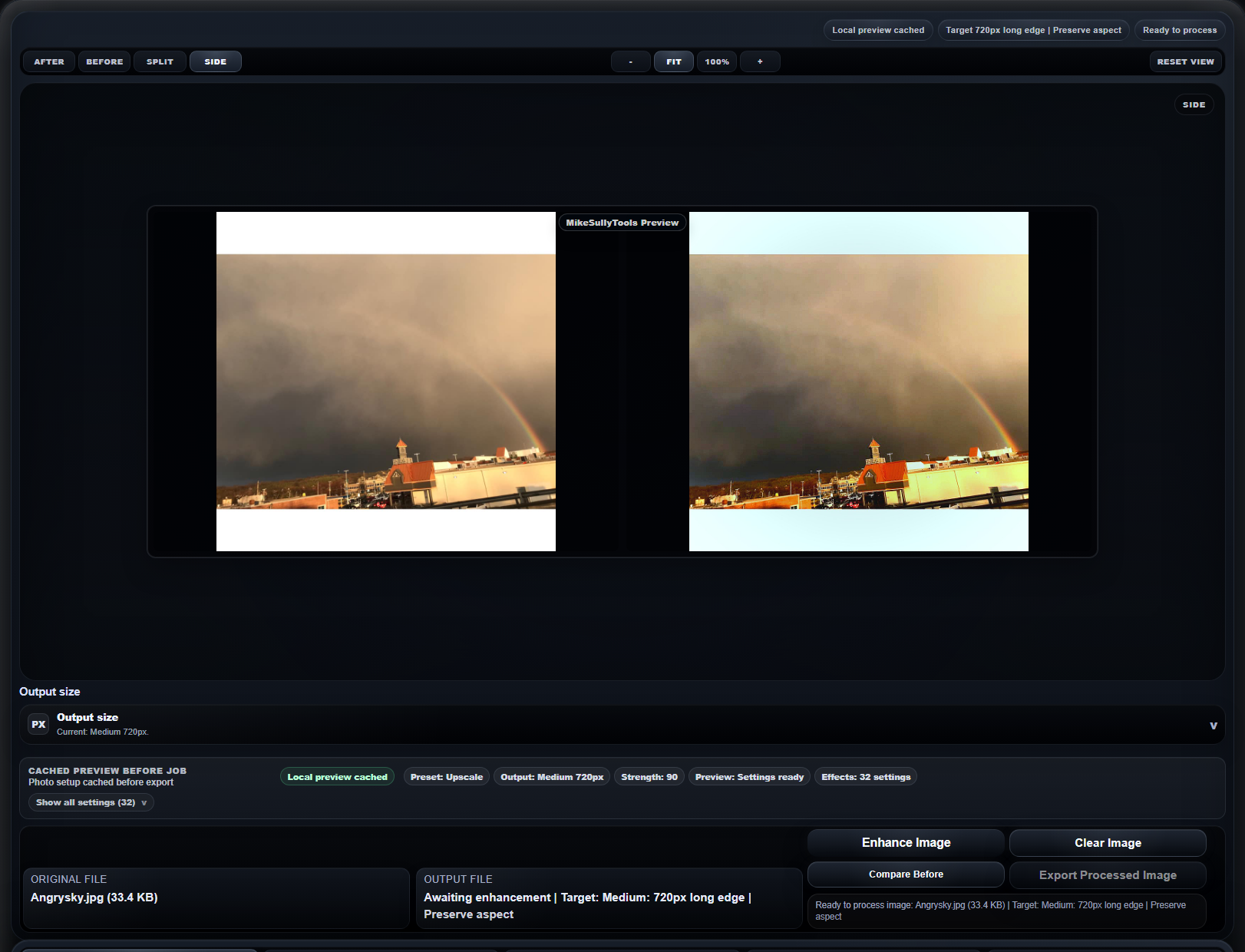Click the enhanced image on the right
The image size is (1245, 952).
pyautogui.click(x=859, y=382)
